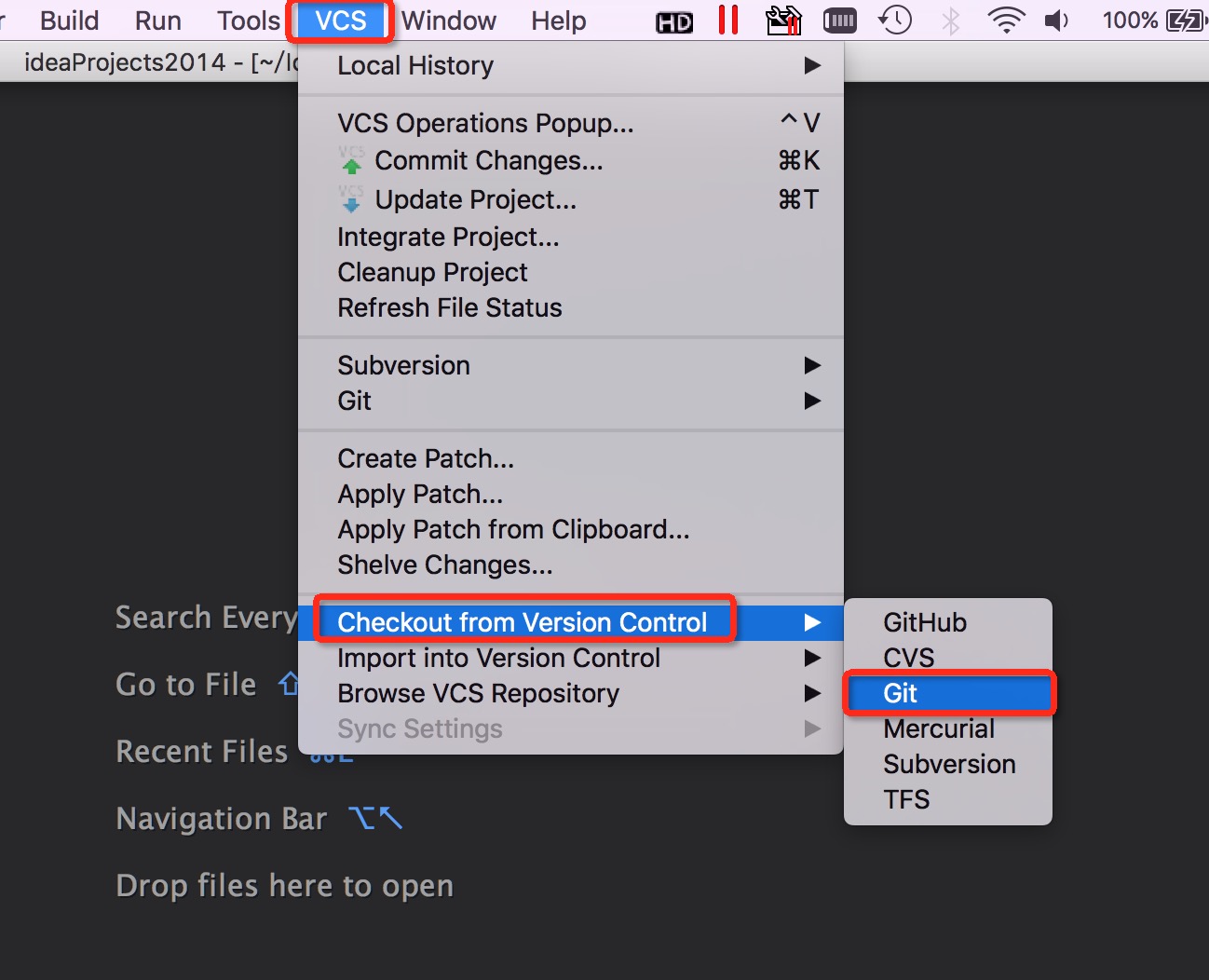1209x980 pixels.
Task: Click the Recent Files hint text
Action: pyautogui.click(x=202, y=752)
